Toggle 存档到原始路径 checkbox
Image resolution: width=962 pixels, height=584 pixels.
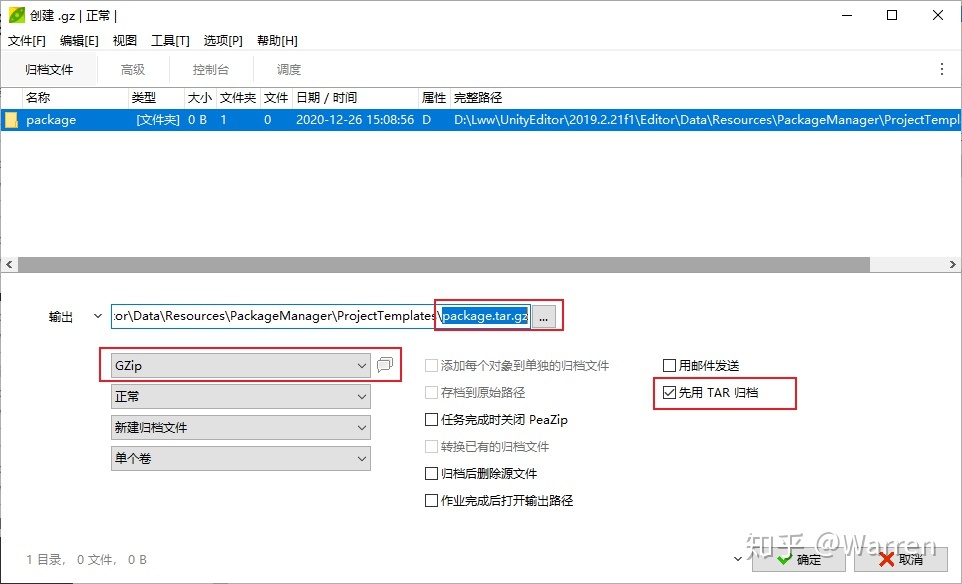point(431,393)
